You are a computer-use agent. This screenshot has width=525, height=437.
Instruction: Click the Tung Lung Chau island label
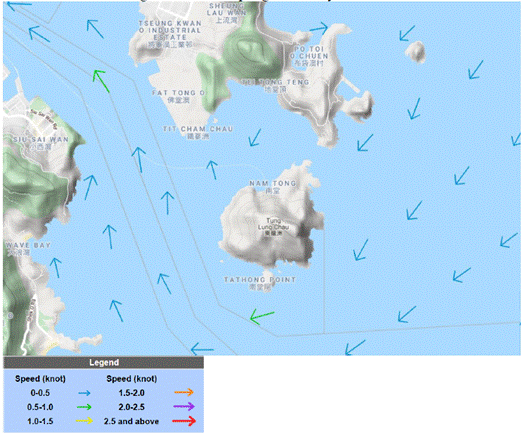(274, 227)
